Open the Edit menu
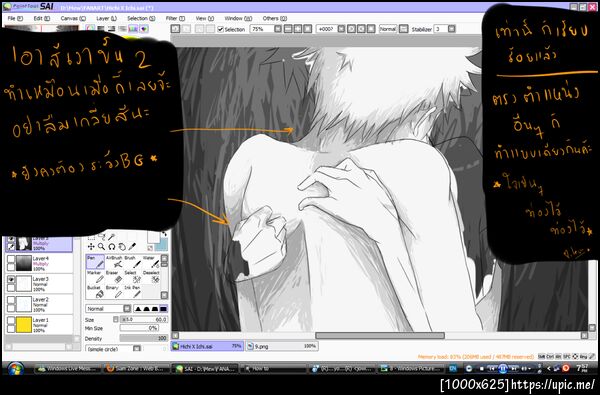Viewport: 600px width, 395px height. pos(41,18)
